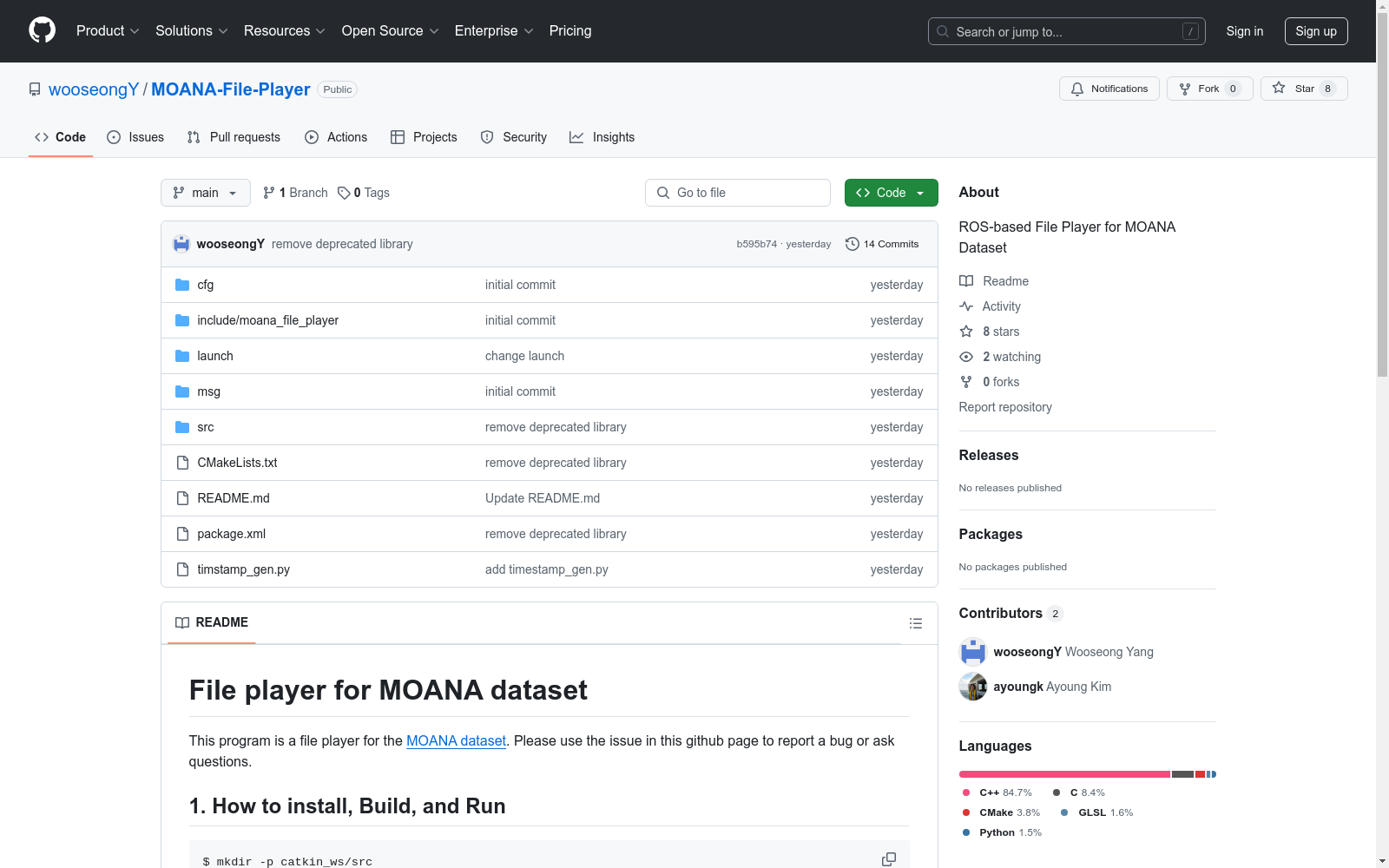Image resolution: width=1389 pixels, height=868 pixels.
Task: Focus the Search or jump to field
Action: (1067, 31)
